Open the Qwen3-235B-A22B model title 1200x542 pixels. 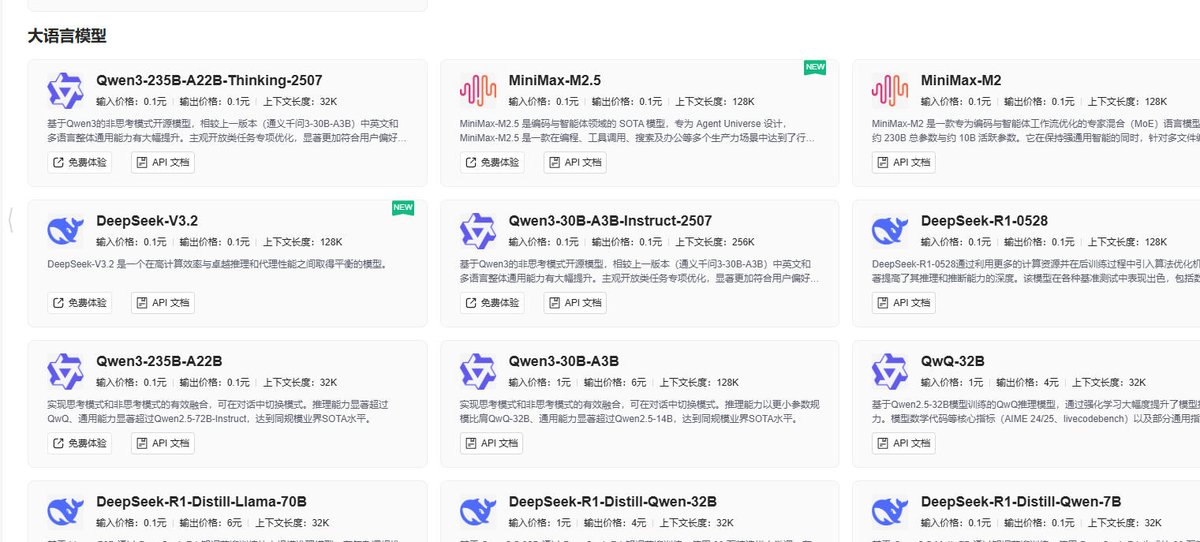[159, 360]
